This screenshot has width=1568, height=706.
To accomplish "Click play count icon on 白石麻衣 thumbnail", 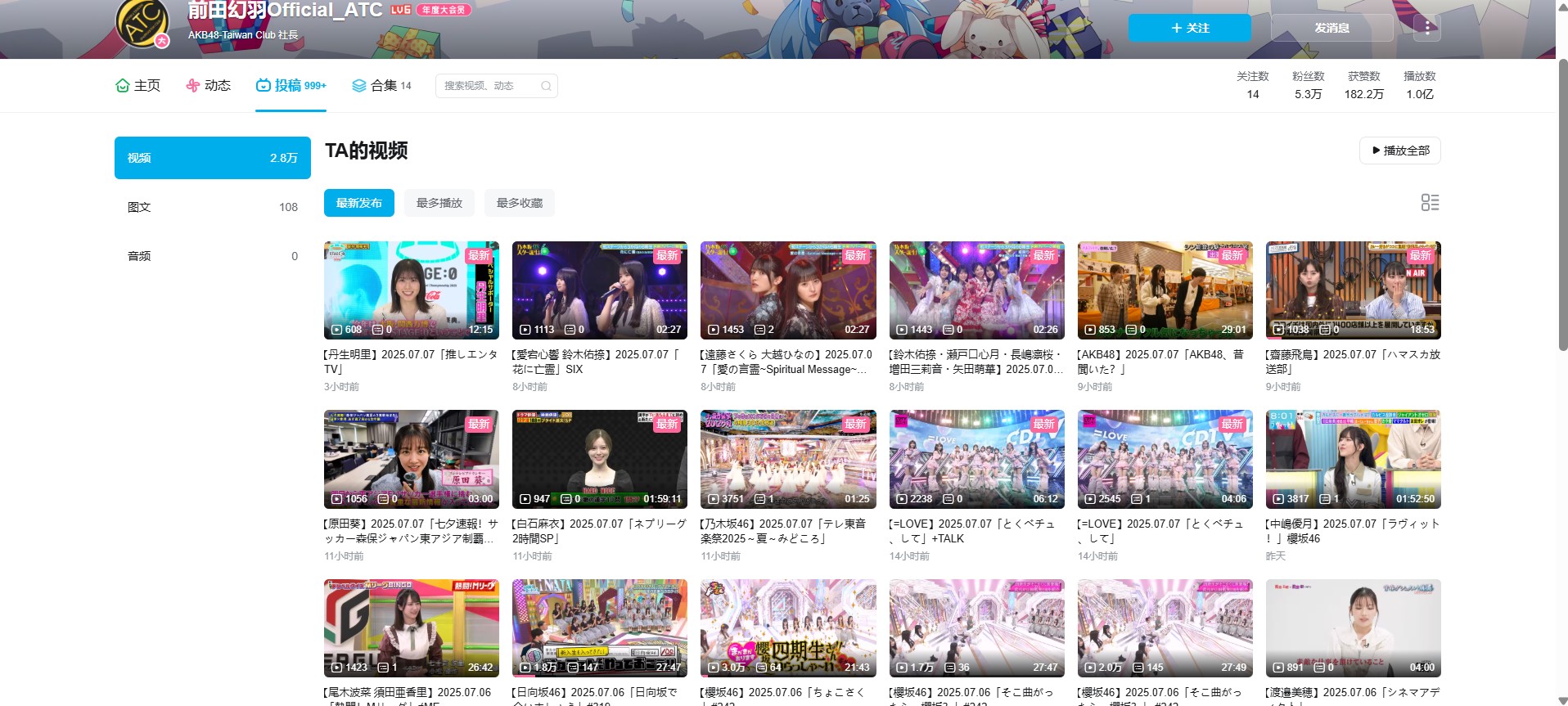I will click(525, 499).
